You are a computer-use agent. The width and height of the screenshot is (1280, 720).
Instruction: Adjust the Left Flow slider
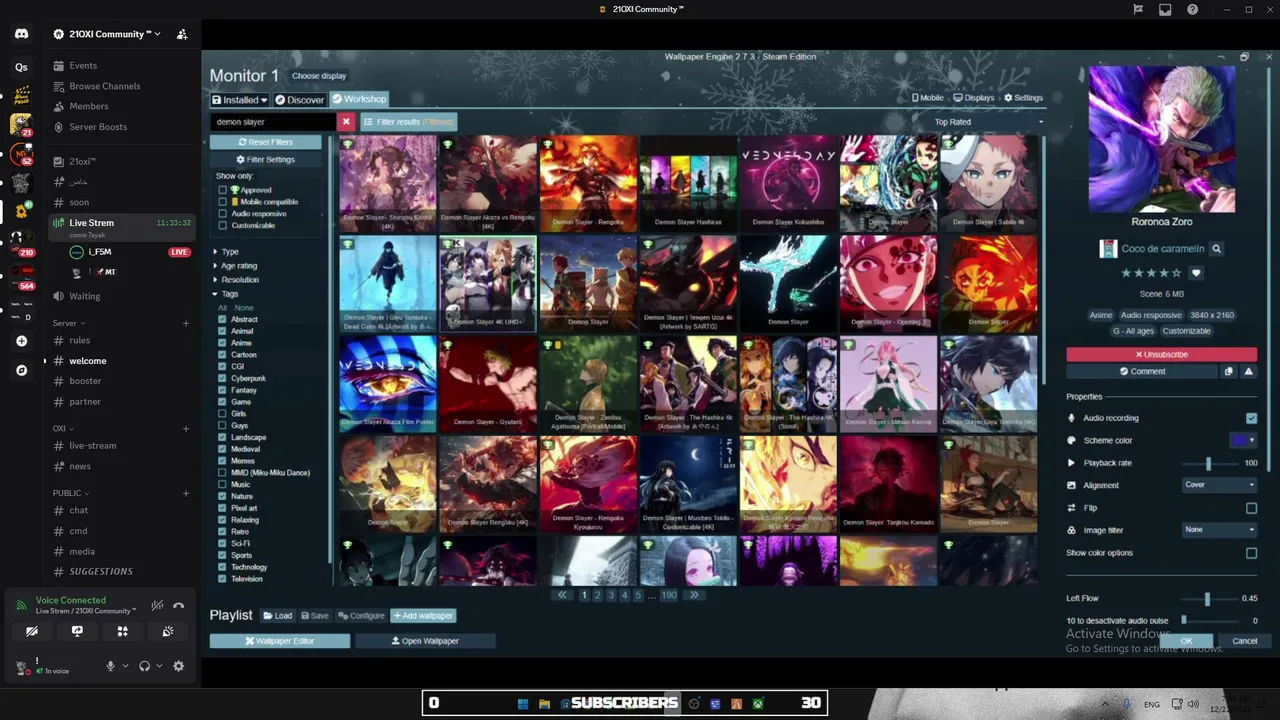click(x=1207, y=598)
